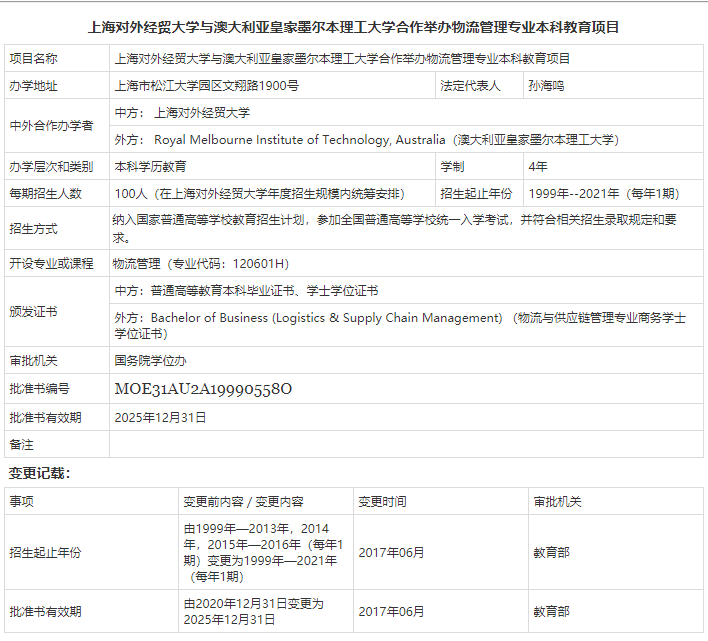Select the 每期招生人数 label

[45, 194]
